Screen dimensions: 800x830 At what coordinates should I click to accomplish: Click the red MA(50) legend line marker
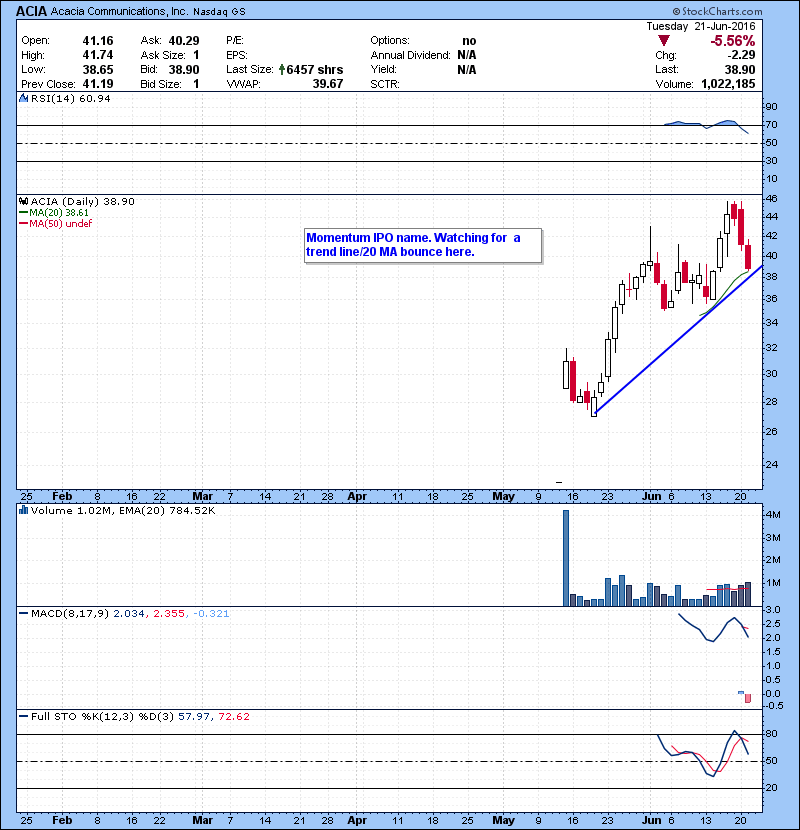[23, 223]
